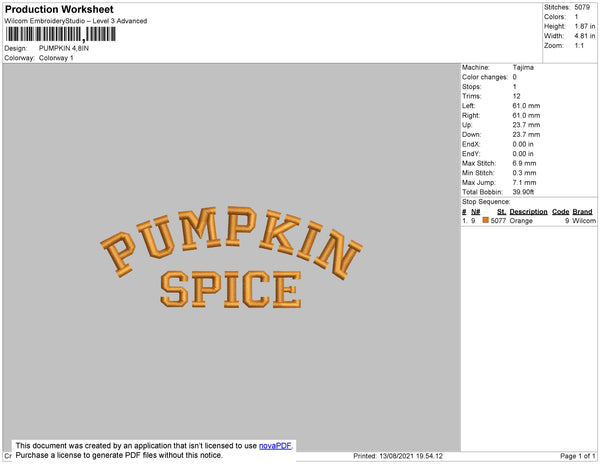This screenshot has height=464, width=600.
Task: Click the barcode under the worksheet title
Action: (x=61, y=34)
